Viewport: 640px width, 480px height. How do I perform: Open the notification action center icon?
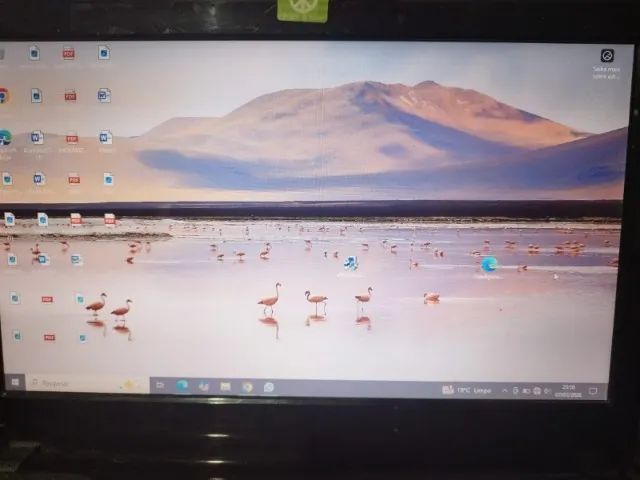tap(593, 392)
